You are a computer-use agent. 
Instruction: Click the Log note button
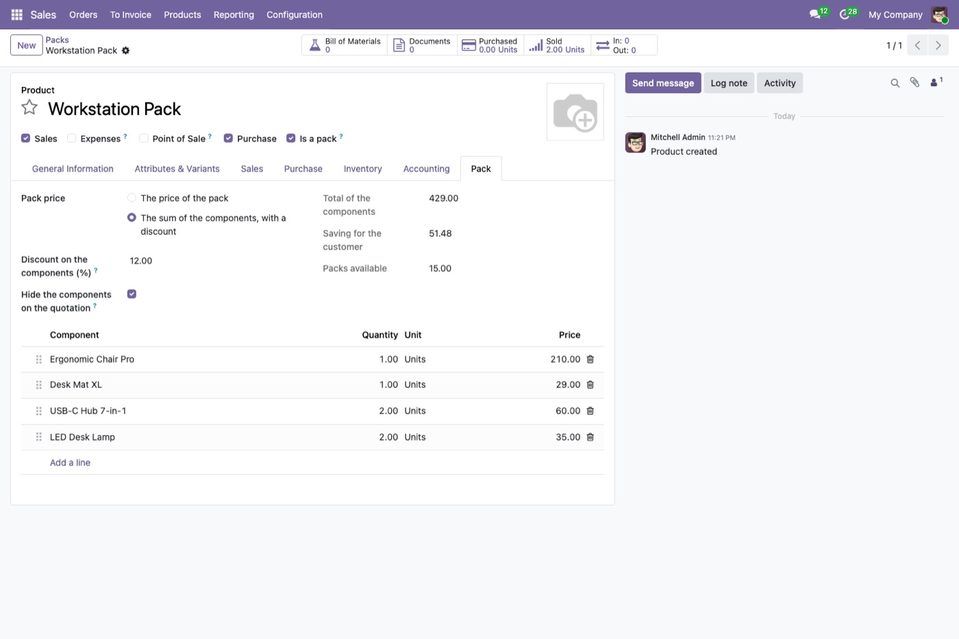tap(729, 83)
